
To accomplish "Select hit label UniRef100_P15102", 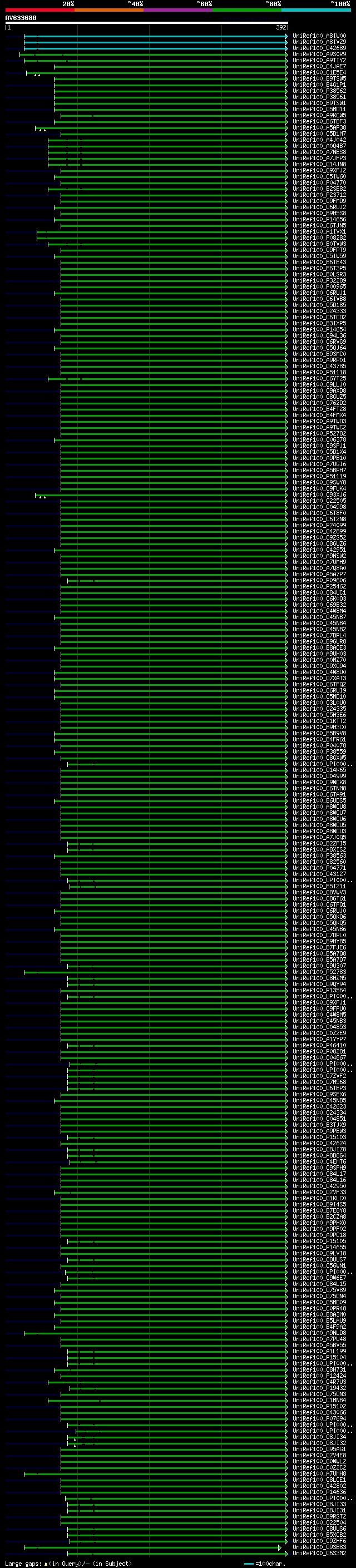I will pyautogui.click(x=319, y=1407).
